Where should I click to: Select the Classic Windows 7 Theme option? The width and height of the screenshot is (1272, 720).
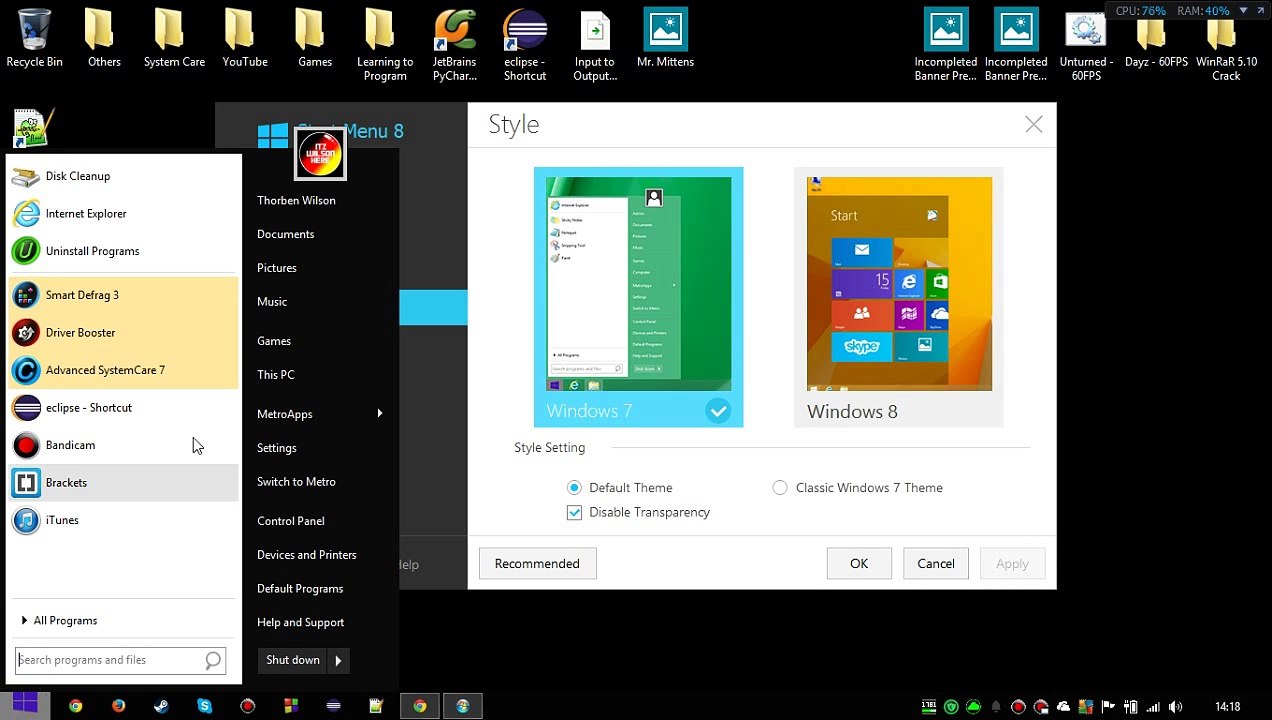tap(780, 488)
